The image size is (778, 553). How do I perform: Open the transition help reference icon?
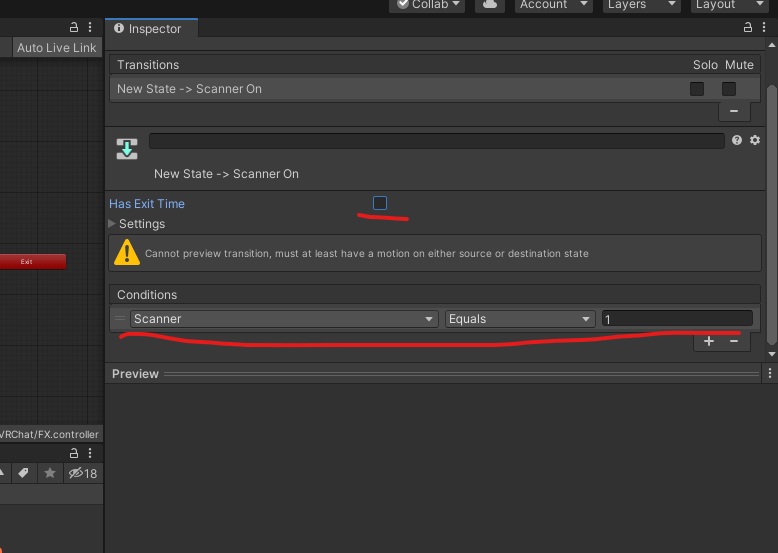(x=738, y=141)
